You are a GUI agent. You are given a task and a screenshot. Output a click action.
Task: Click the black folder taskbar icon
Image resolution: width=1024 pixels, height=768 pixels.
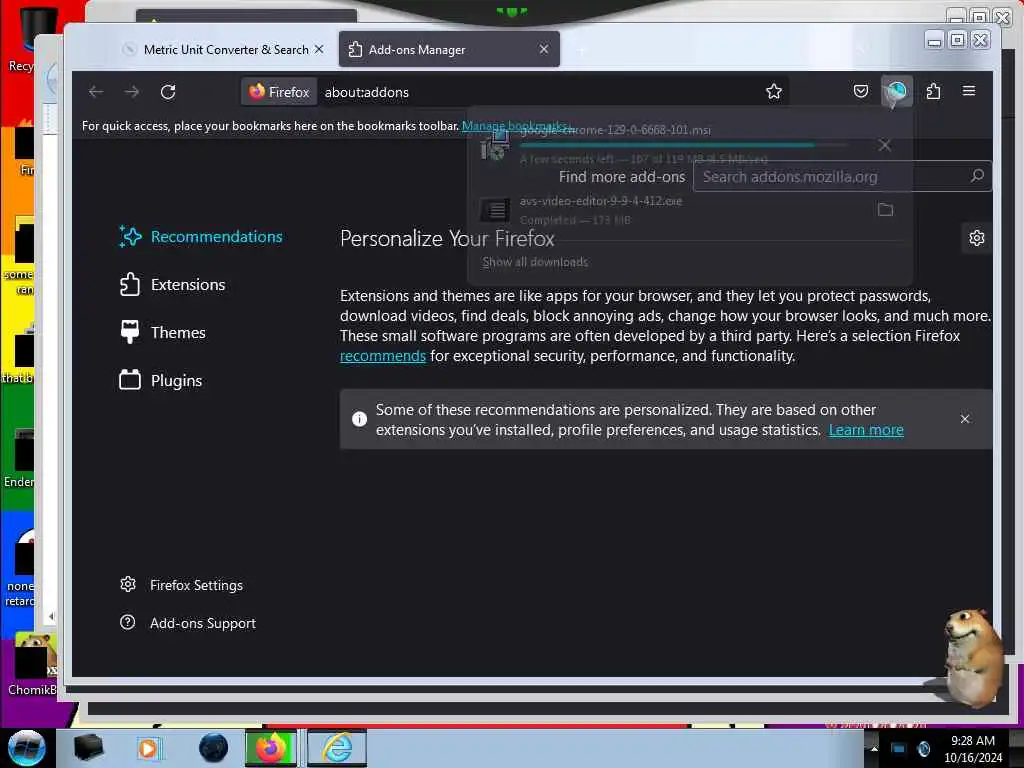(88, 748)
